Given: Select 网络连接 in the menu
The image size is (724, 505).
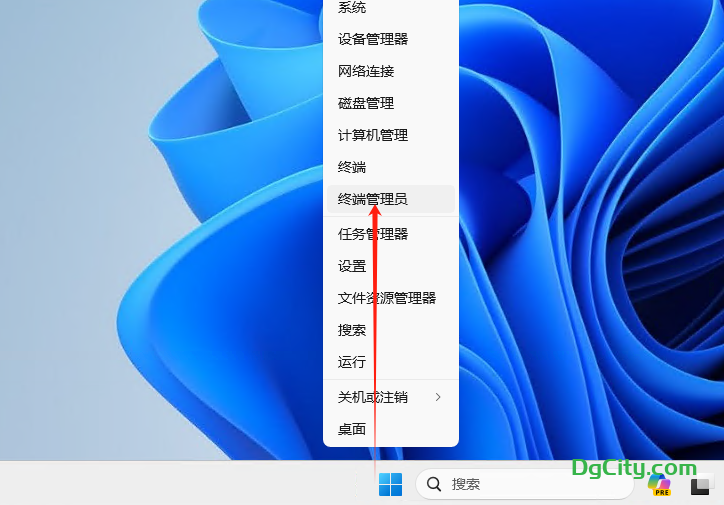Looking at the screenshot, I should (x=391, y=71).
